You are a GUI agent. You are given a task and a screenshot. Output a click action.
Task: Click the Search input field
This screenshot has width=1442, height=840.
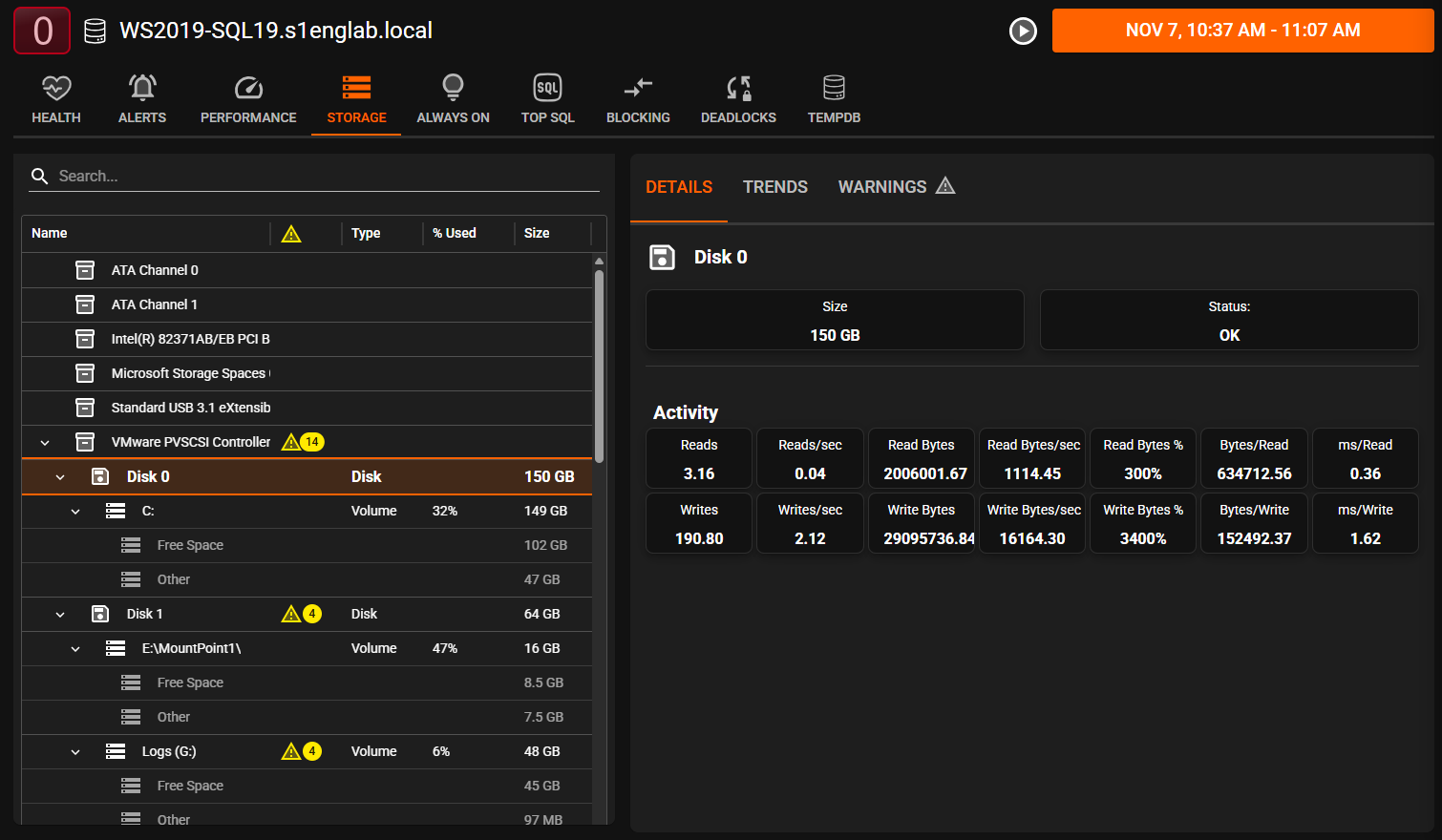point(325,176)
